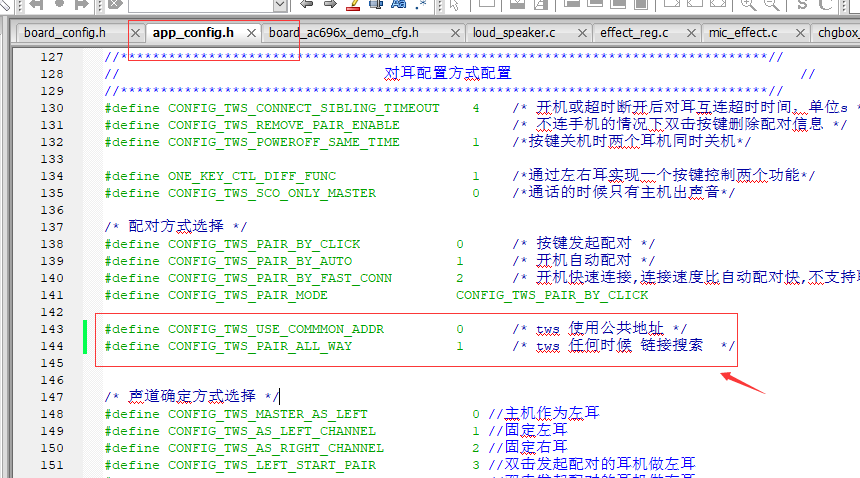Click CONFIG_TWS_PAIR_MODE macro name on line 141

click(248, 295)
